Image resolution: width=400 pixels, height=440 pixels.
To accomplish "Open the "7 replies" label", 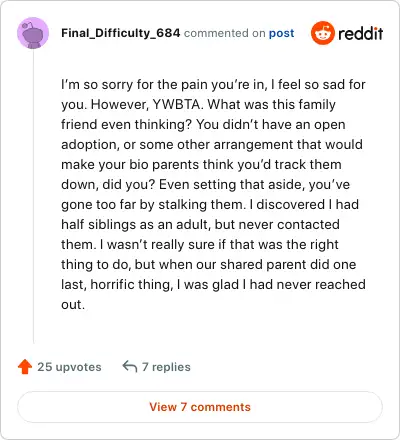I will point(166,367).
